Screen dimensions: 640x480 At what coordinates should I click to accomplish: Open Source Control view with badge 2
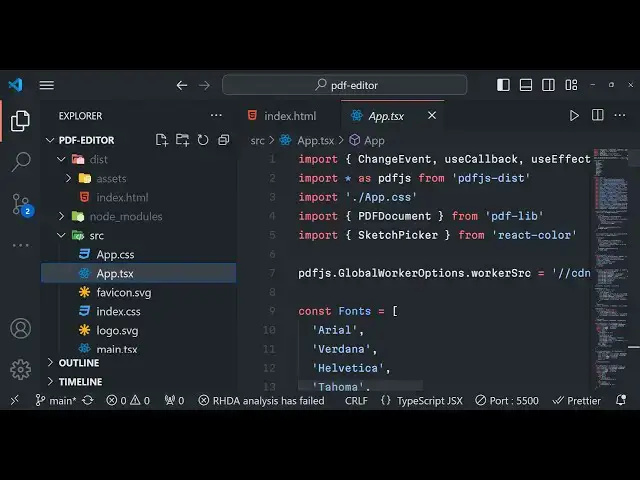[x=22, y=204]
